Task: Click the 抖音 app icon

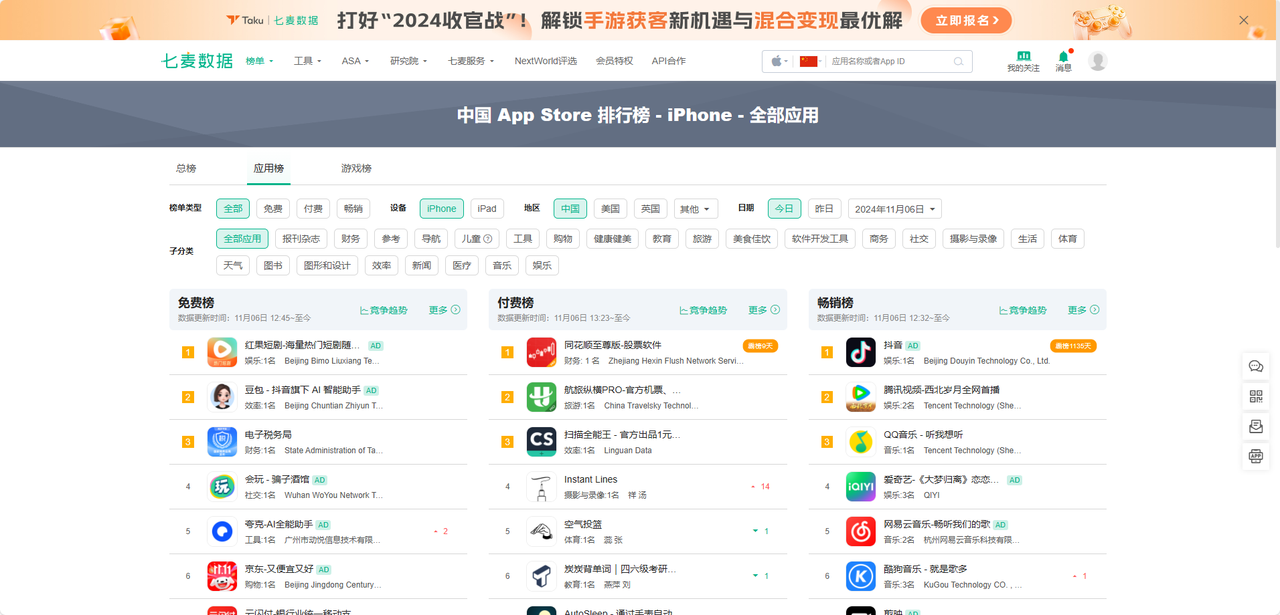Action: (x=861, y=352)
